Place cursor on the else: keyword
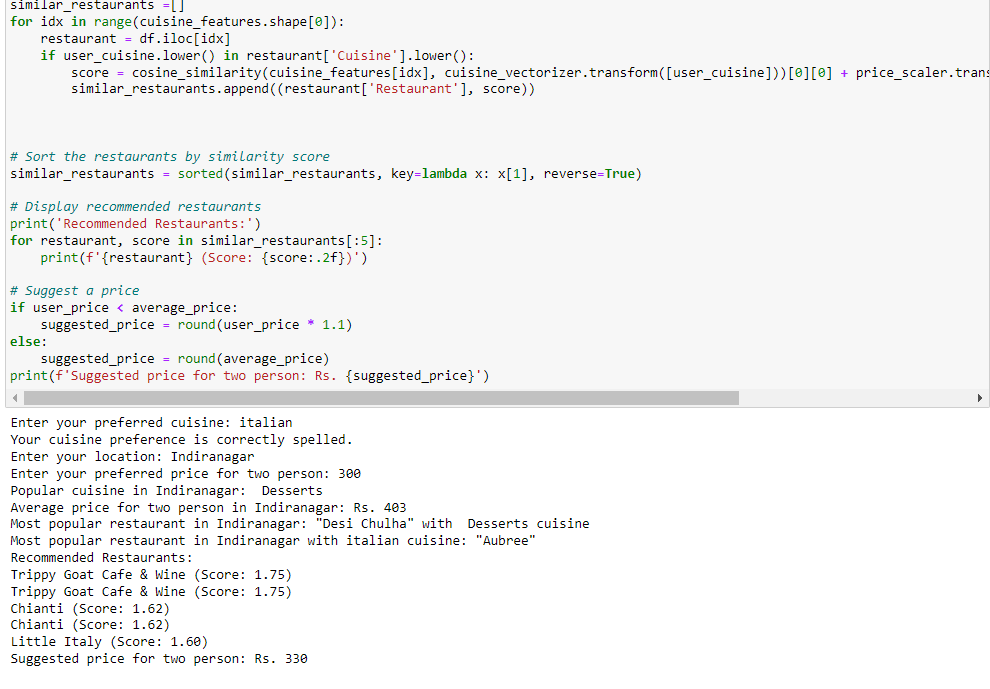 25,341
